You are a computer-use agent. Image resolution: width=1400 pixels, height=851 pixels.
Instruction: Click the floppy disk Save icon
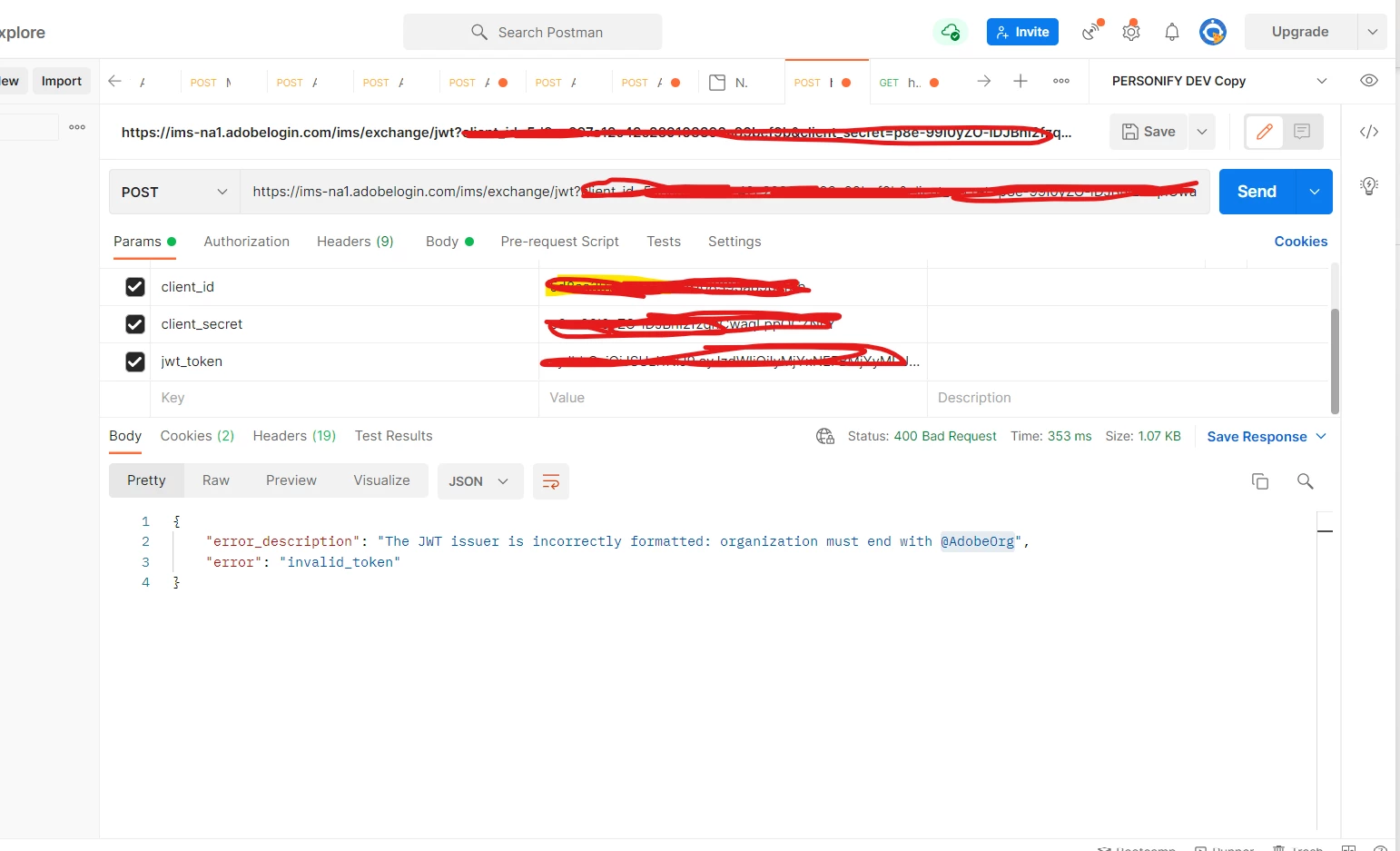[x=1130, y=132]
